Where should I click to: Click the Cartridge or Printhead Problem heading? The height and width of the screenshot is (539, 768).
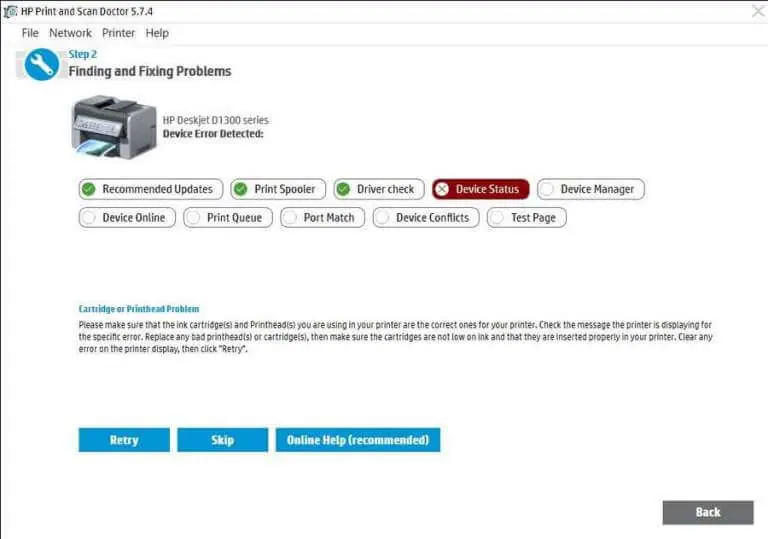[x=139, y=309]
